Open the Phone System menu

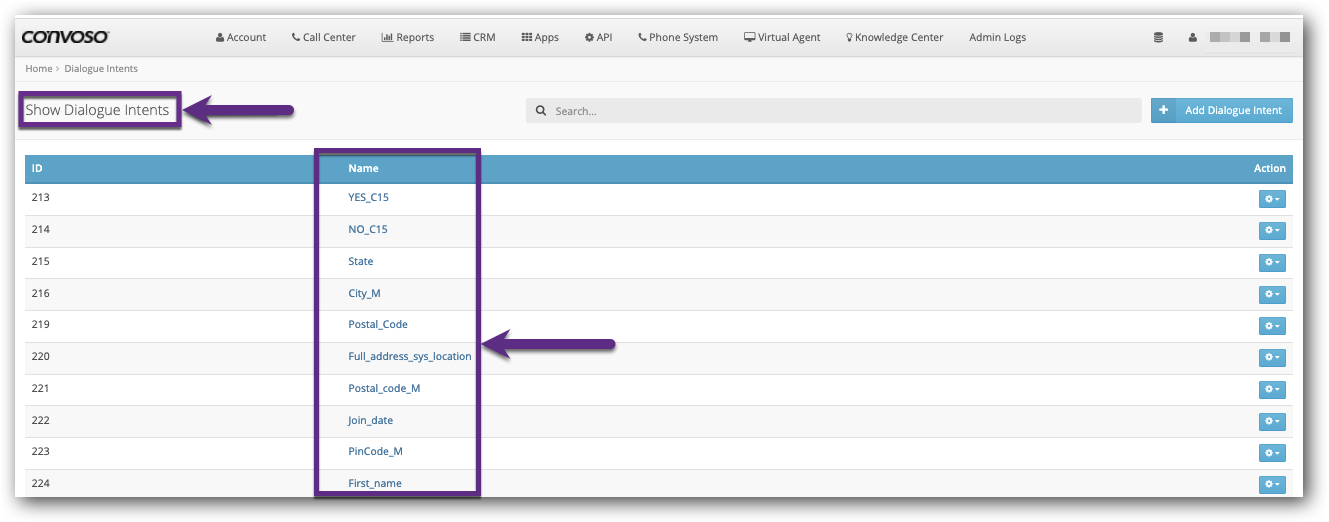pos(678,38)
